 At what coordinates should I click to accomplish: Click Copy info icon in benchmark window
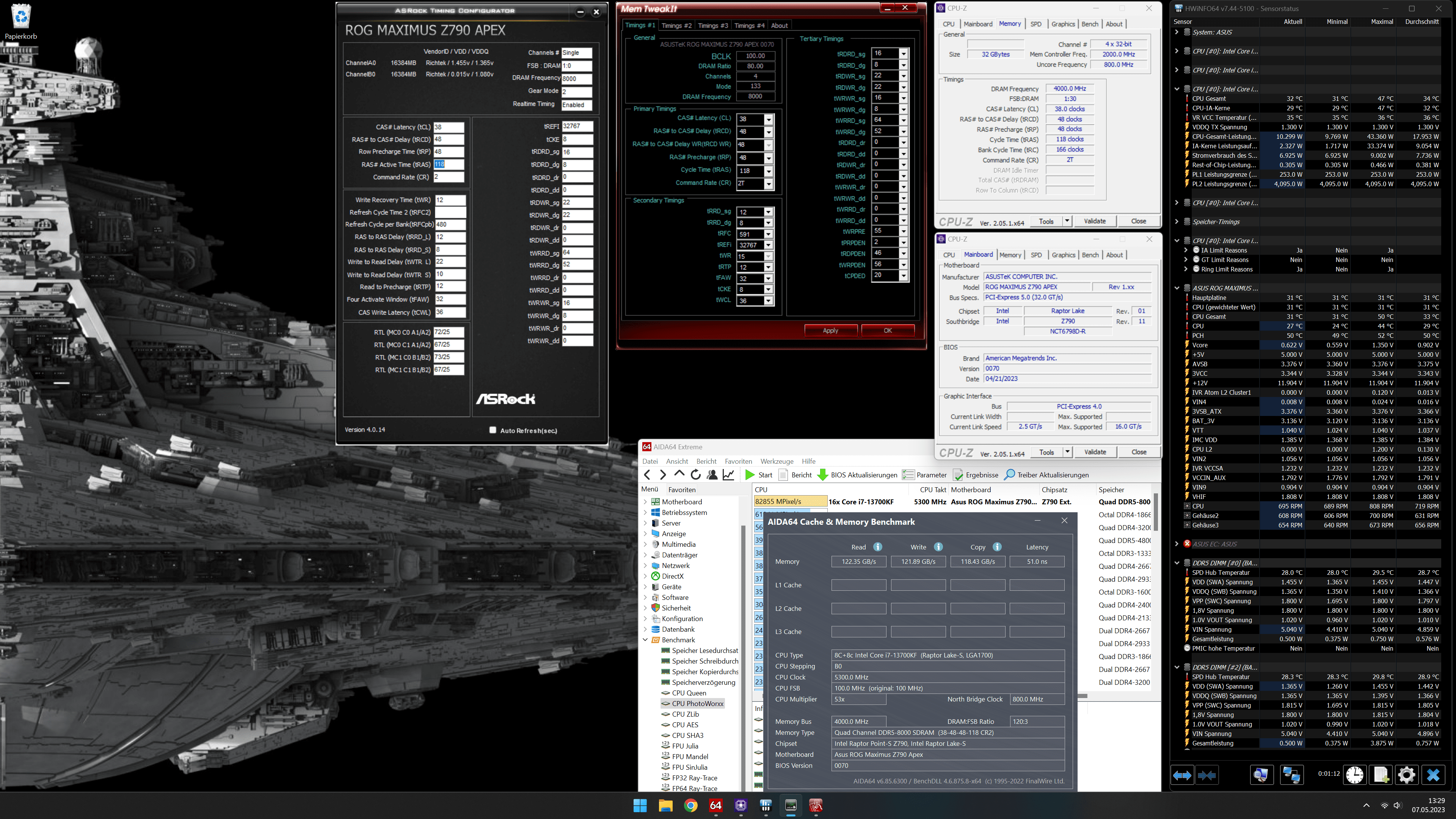click(x=997, y=546)
